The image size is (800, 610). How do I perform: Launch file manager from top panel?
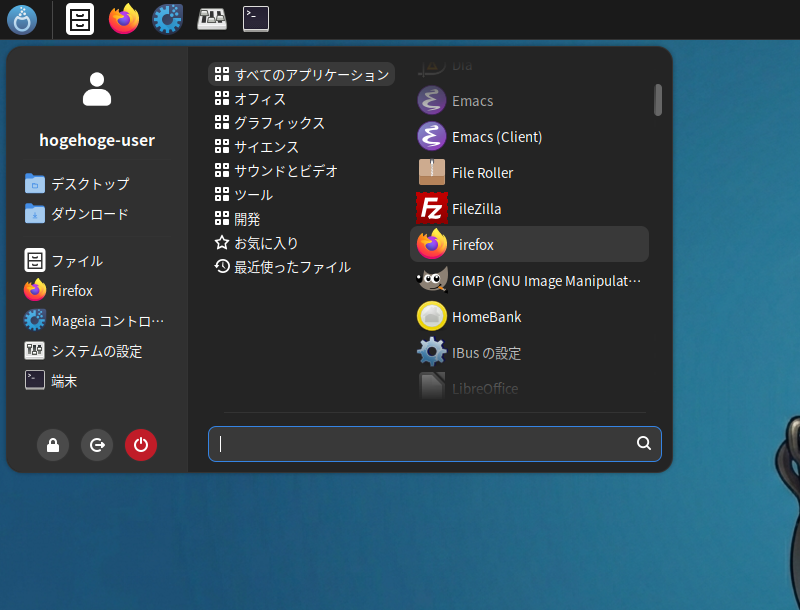(80, 19)
